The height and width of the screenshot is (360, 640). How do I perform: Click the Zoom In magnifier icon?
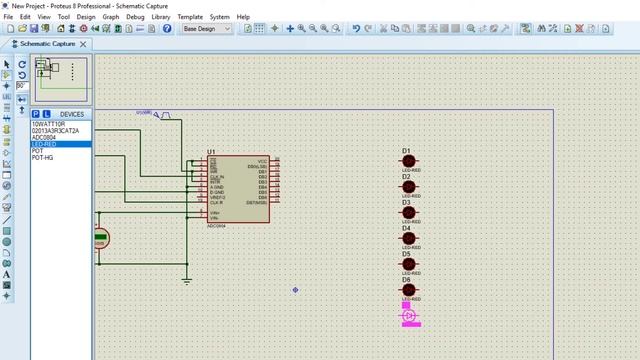click(x=302, y=29)
